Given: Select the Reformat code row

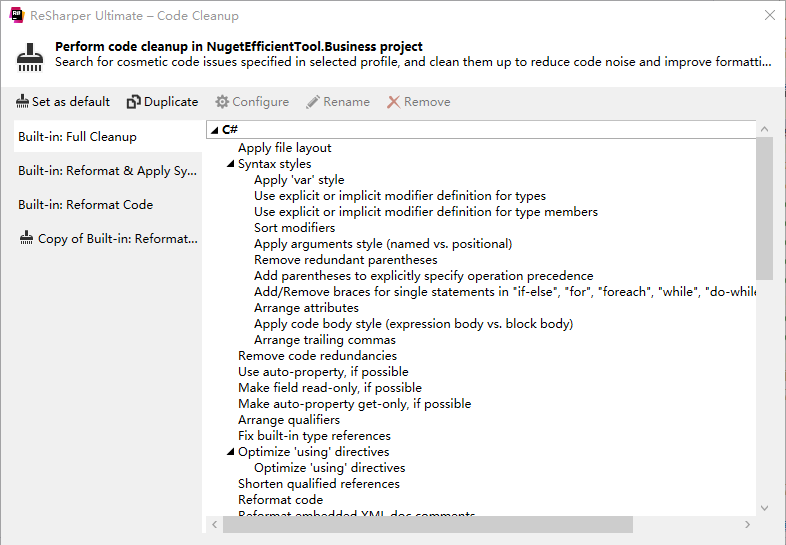Looking at the screenshot, I should click(280, 501).
